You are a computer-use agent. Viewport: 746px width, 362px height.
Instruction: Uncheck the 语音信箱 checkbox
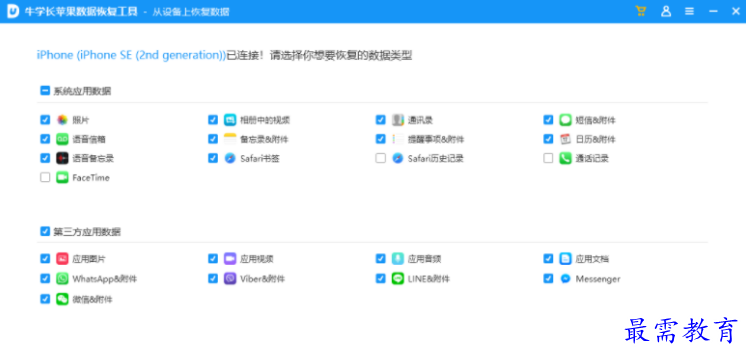click(45, 139)
